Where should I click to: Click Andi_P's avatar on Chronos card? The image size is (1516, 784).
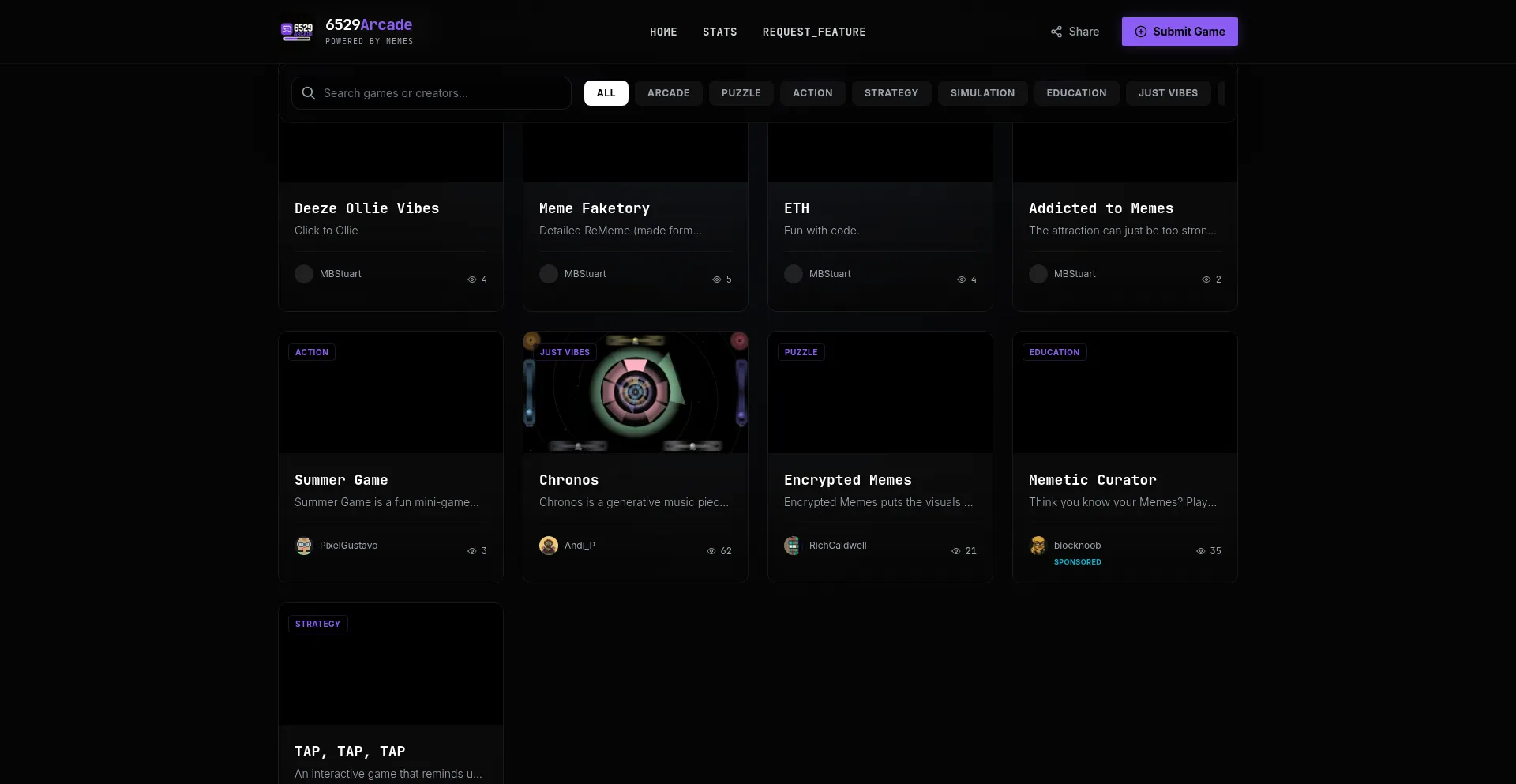pos(549,546)
